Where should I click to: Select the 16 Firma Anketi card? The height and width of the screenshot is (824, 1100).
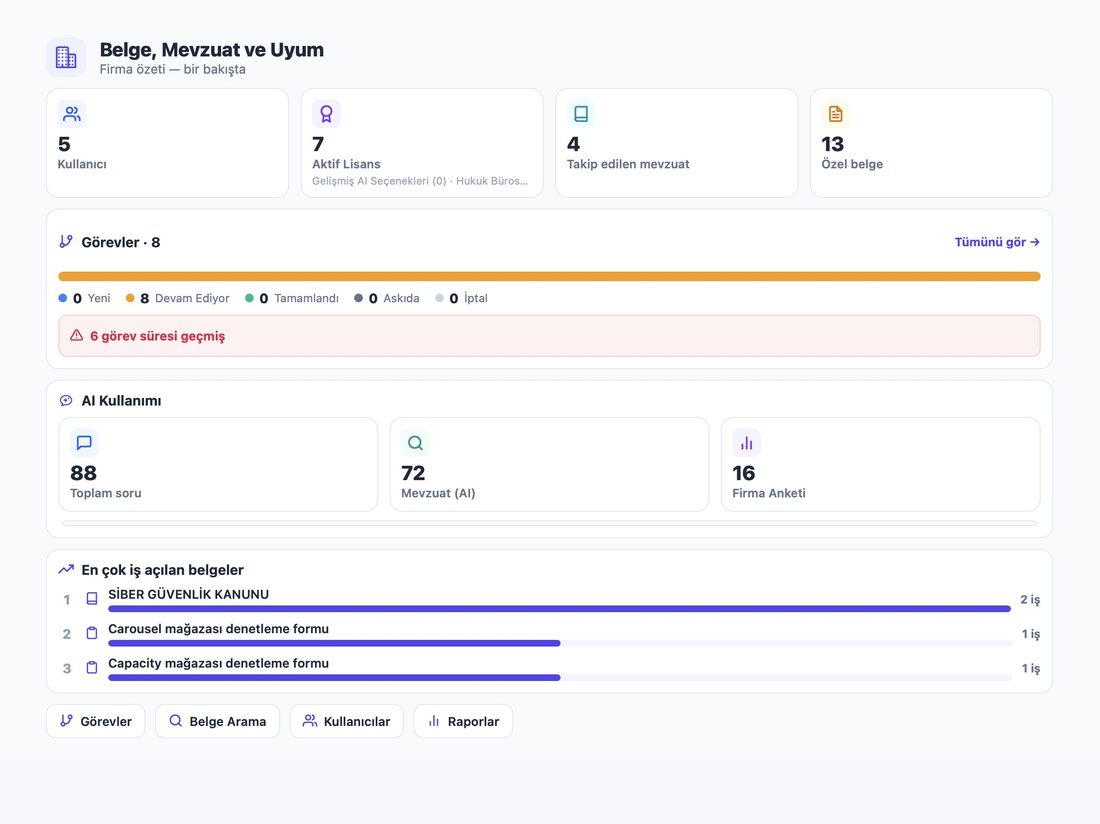coord(880,464)
